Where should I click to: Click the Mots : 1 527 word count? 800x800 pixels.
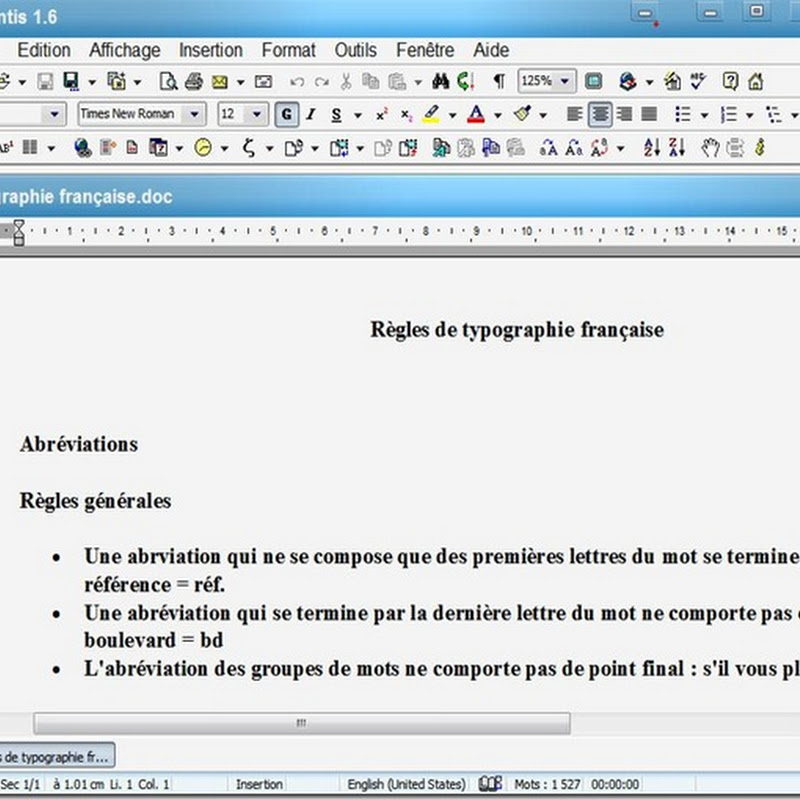[x=547, y=784]
